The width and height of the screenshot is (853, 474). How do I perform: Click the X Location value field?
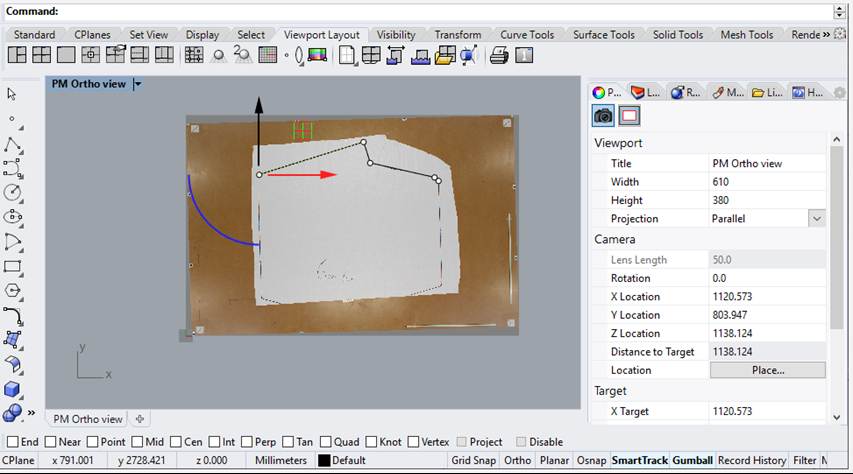(x=766, y=297)
